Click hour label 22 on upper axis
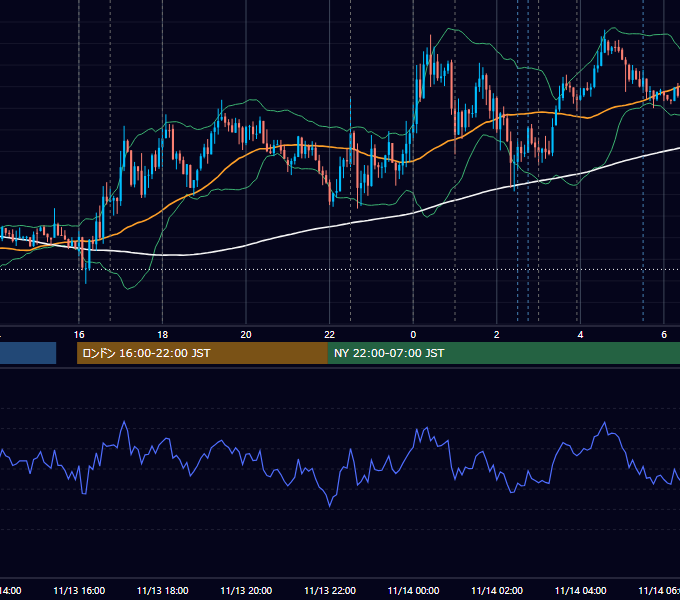This screenshot has height=600, width=680. (330, 335)
